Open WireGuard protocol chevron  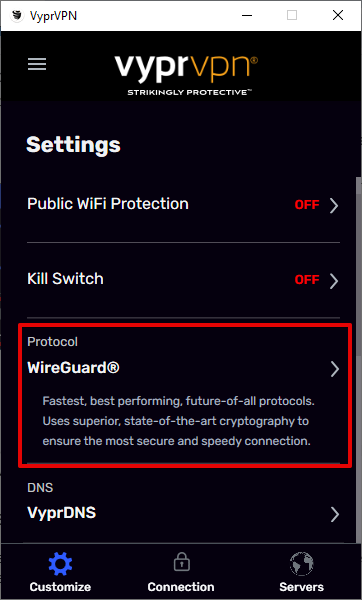tap(335, 369)
